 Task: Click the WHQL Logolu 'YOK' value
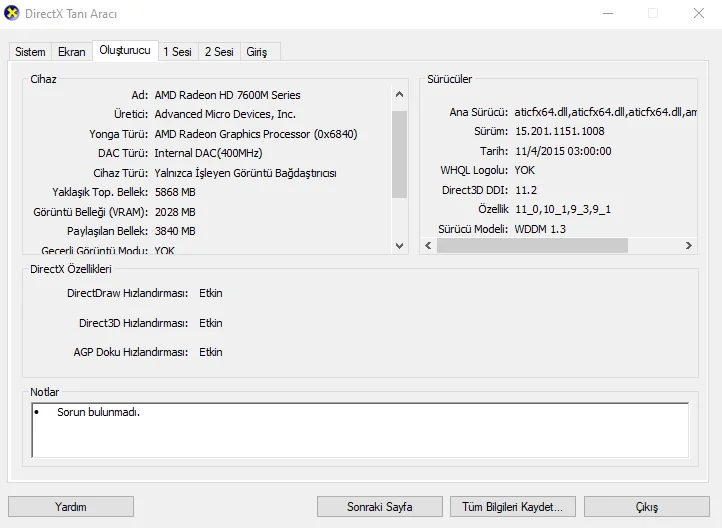pos(524,170)
